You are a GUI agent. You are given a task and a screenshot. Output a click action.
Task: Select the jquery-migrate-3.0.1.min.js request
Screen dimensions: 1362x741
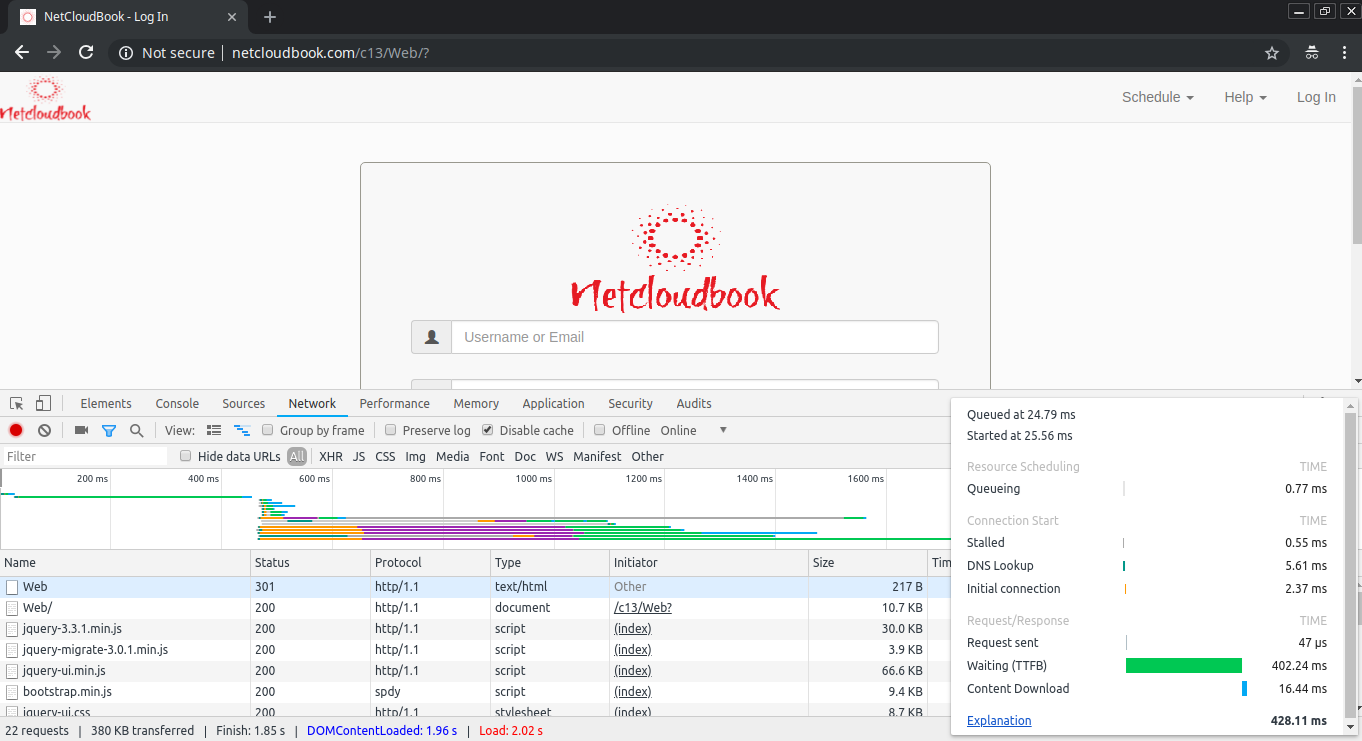(x=475, y=650)
